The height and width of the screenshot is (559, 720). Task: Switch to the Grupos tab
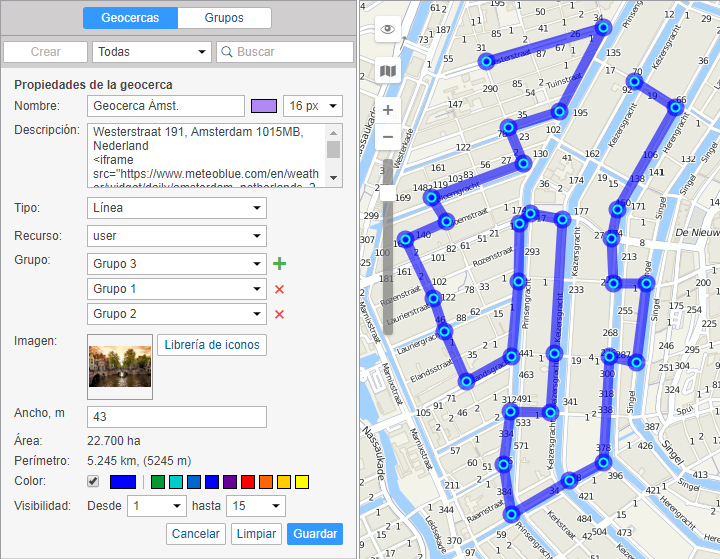224,18
